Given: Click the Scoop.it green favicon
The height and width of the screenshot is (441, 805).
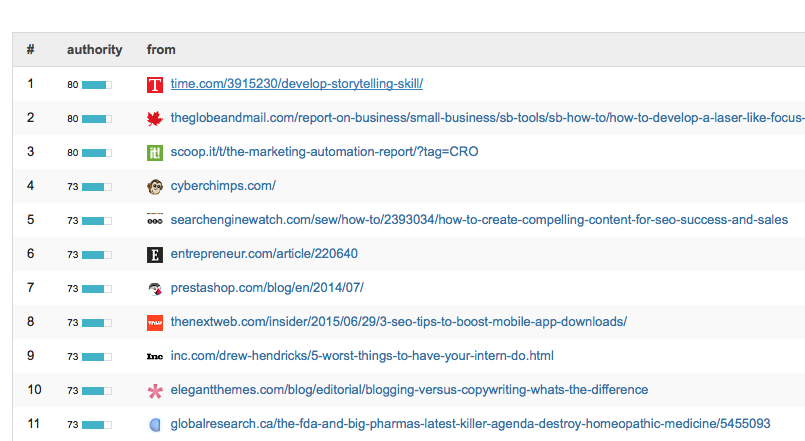Looking at the screenshot, I should (x=154, y=153).
